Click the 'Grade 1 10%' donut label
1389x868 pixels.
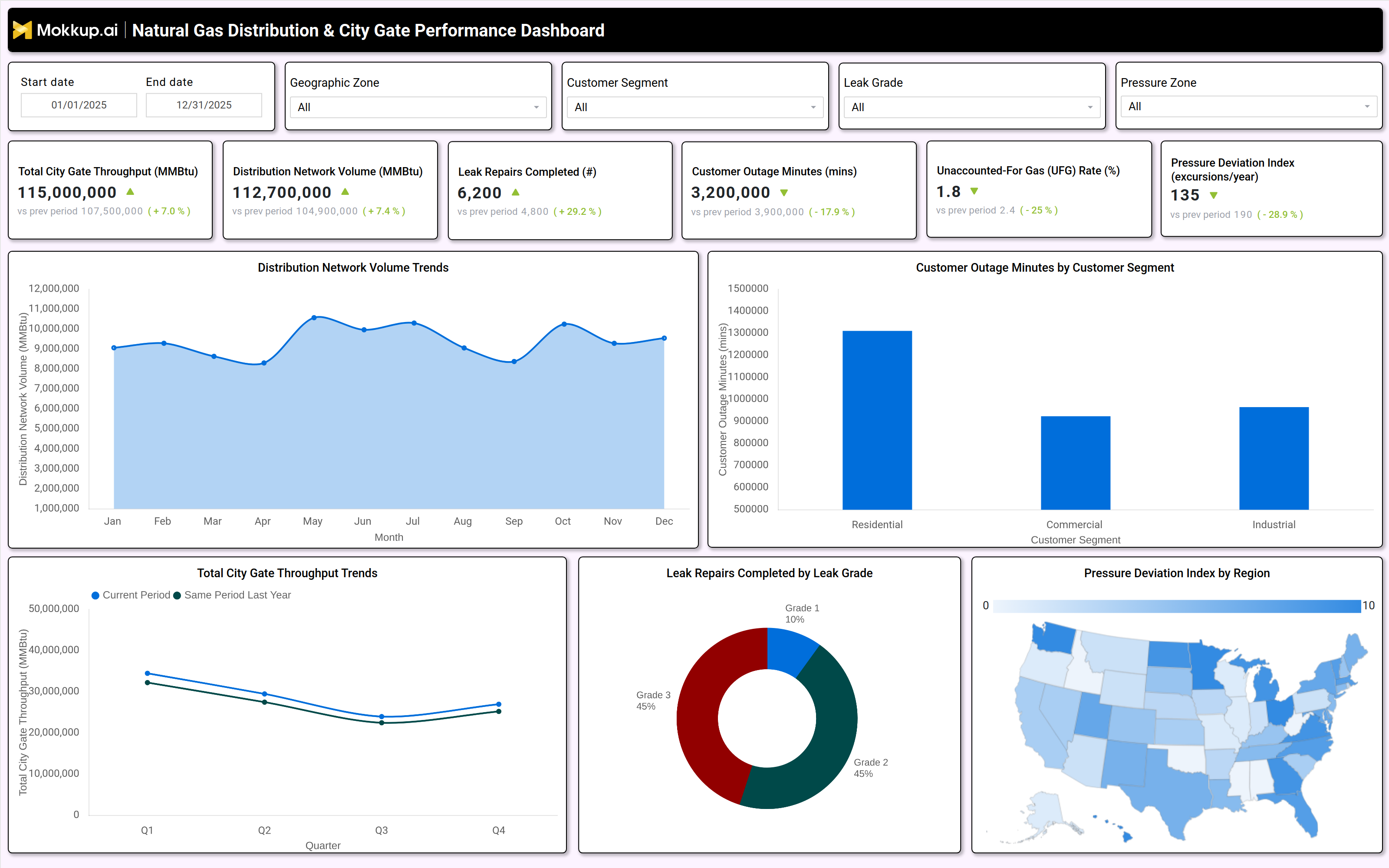click(802, 614)
